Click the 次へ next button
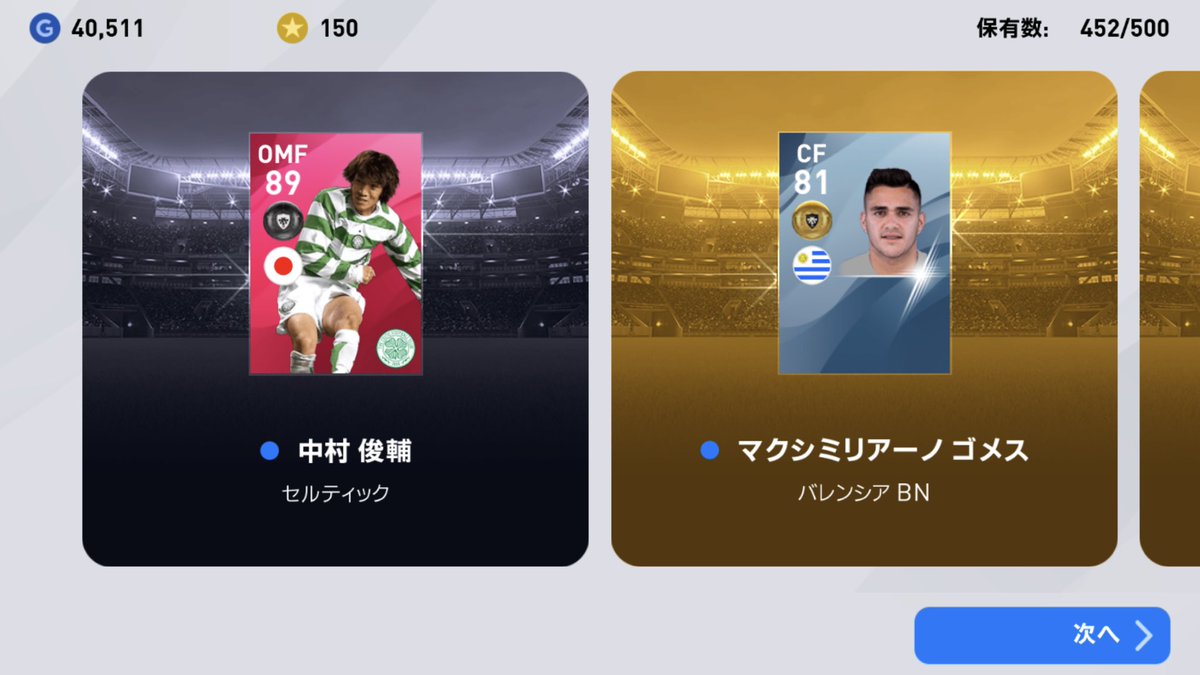Image resolution: width=1200 pixels, height=675 pixels. 1042,635
